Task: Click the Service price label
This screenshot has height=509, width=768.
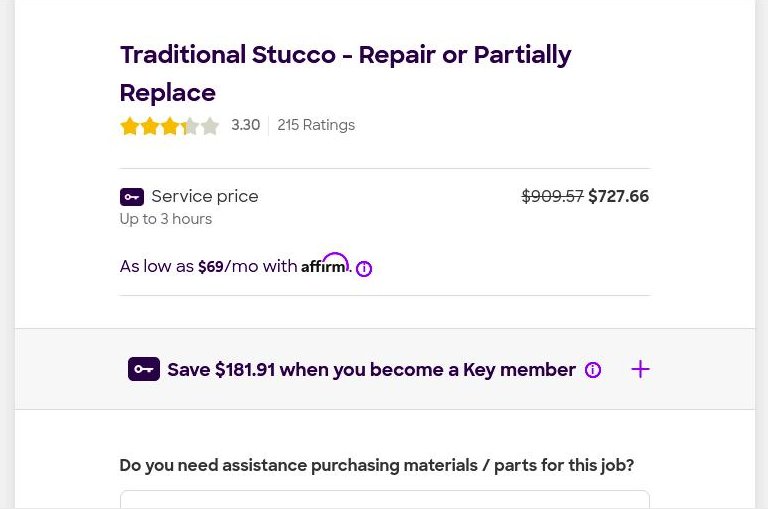Action: [204, 196]
